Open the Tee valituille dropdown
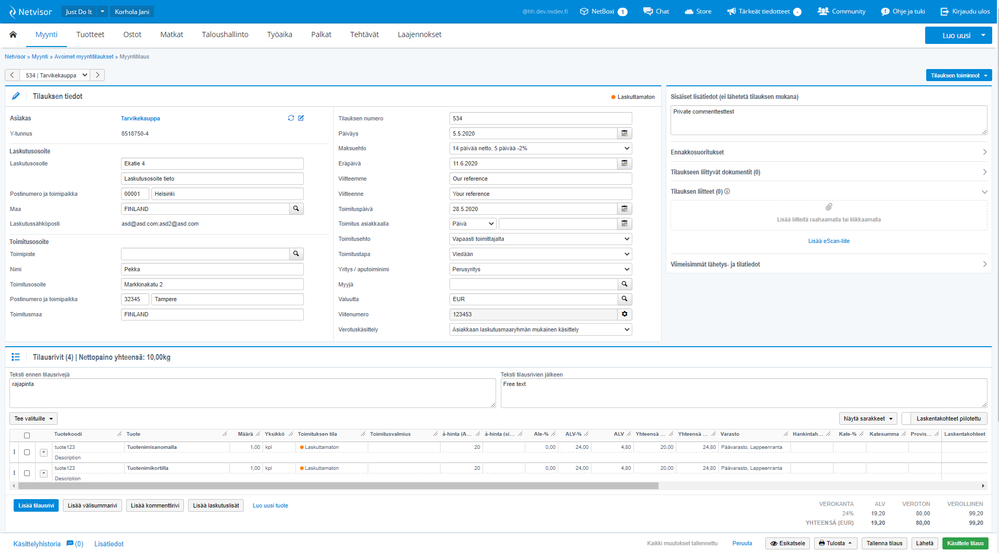999x553 pixels. tap(34, 418)
